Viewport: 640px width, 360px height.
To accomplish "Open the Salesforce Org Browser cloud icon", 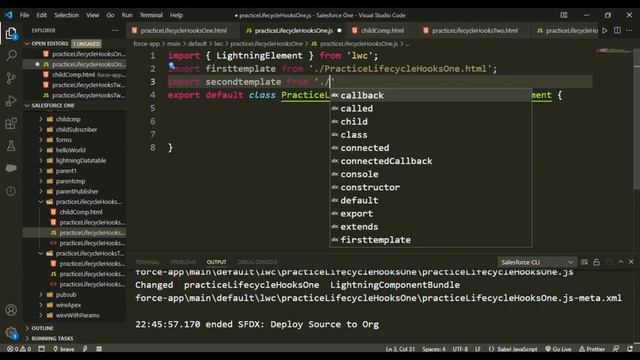I will [11, 168].
